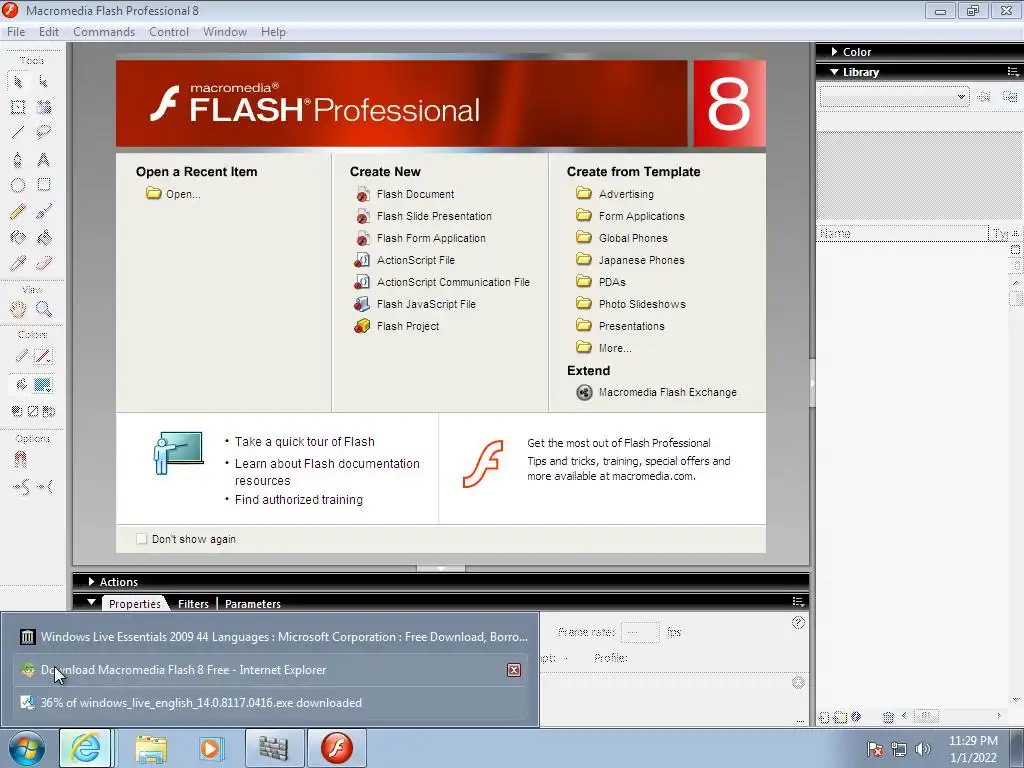
Task: Select the Hand tool
Action: [18, 309]
